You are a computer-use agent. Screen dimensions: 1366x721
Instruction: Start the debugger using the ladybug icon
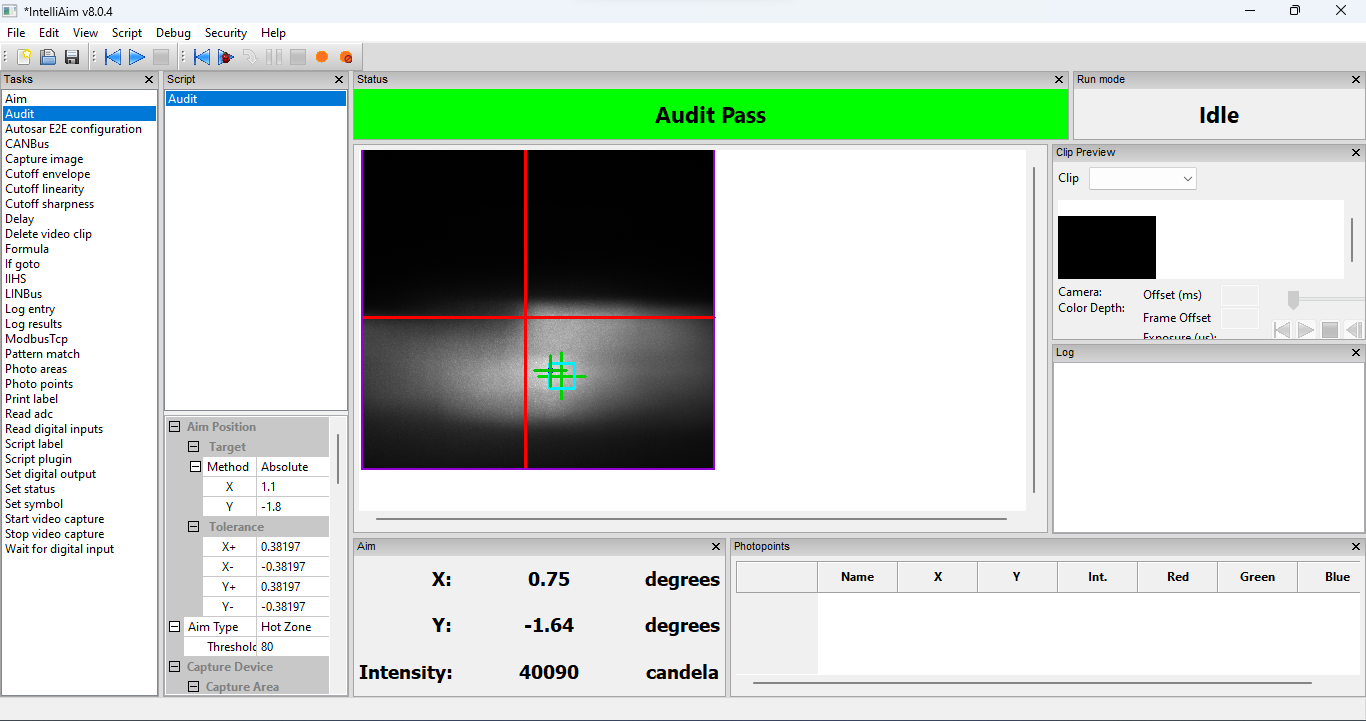(225, 57)
